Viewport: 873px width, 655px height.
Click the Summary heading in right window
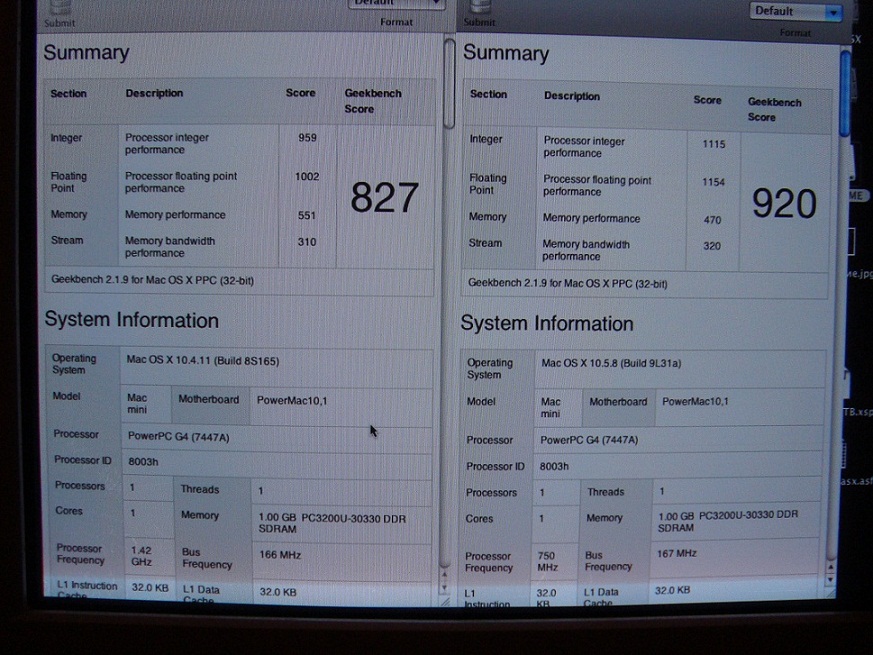(x=506, y=53)
